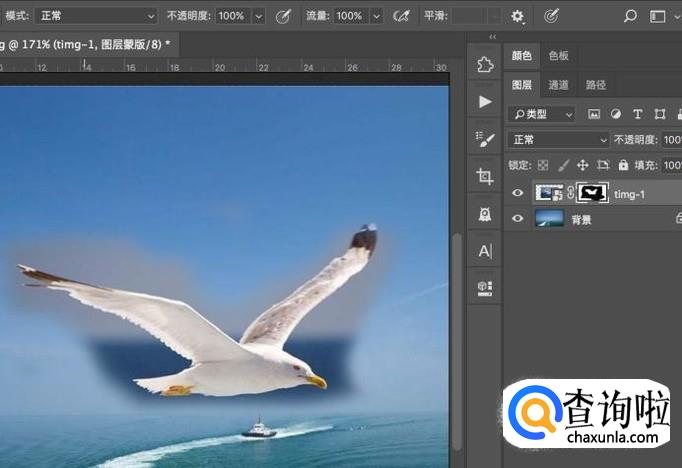The image size is (682, 468).
Task: Open the layer filter 类型 dropdown
Action: coord(541,114)
